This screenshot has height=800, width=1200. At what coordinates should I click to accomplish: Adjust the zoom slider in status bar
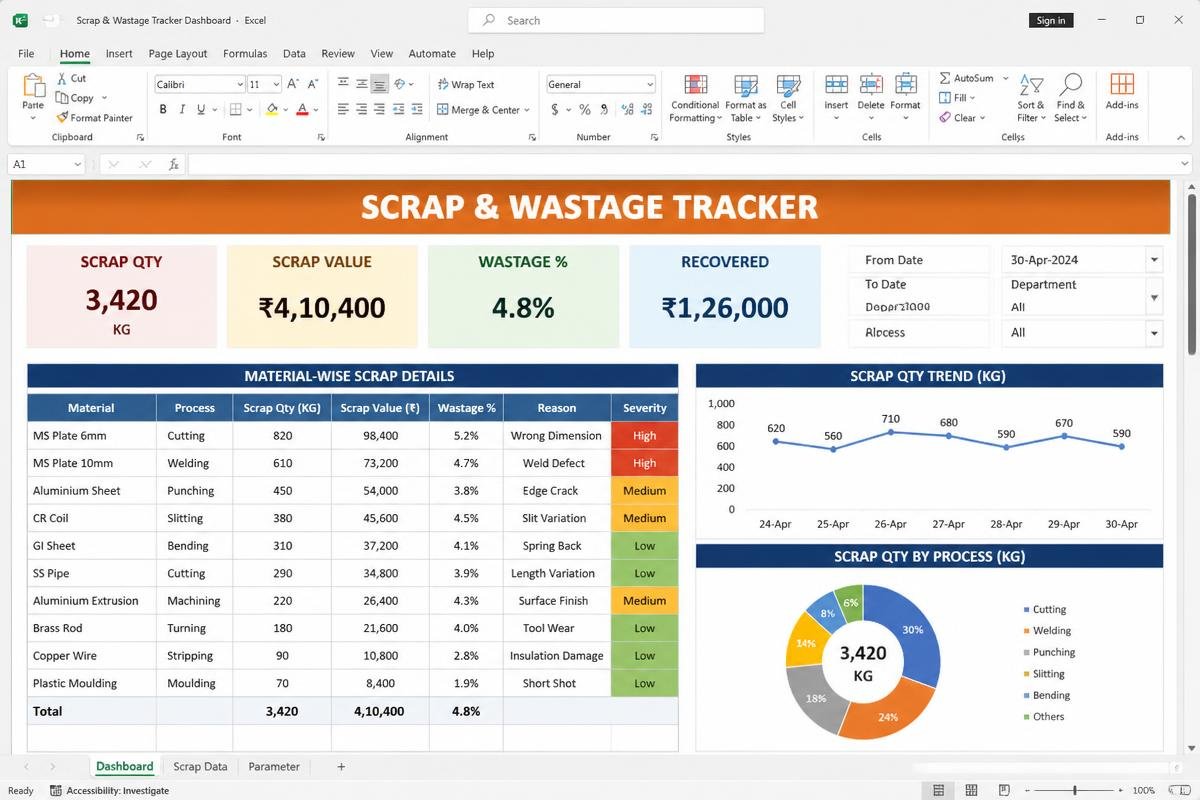point(1074,791)
